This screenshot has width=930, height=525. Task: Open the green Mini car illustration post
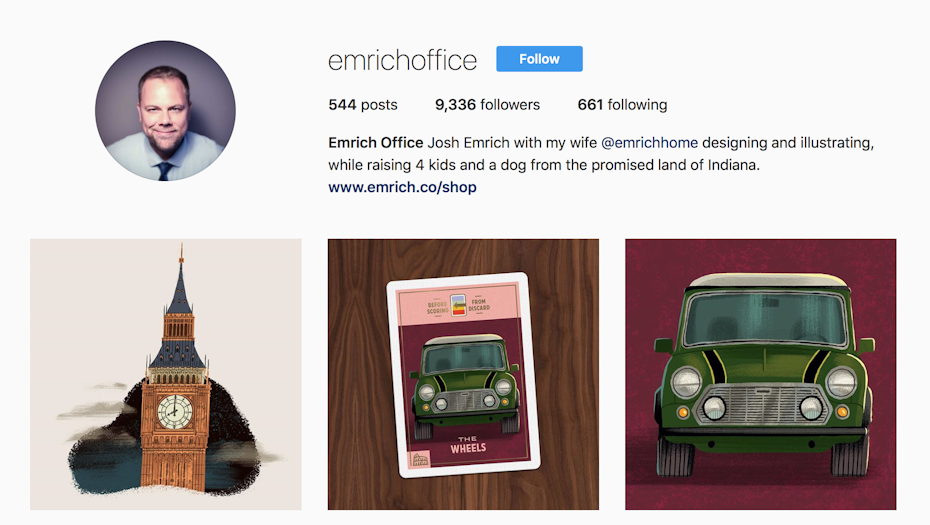[x=760, y=374]
